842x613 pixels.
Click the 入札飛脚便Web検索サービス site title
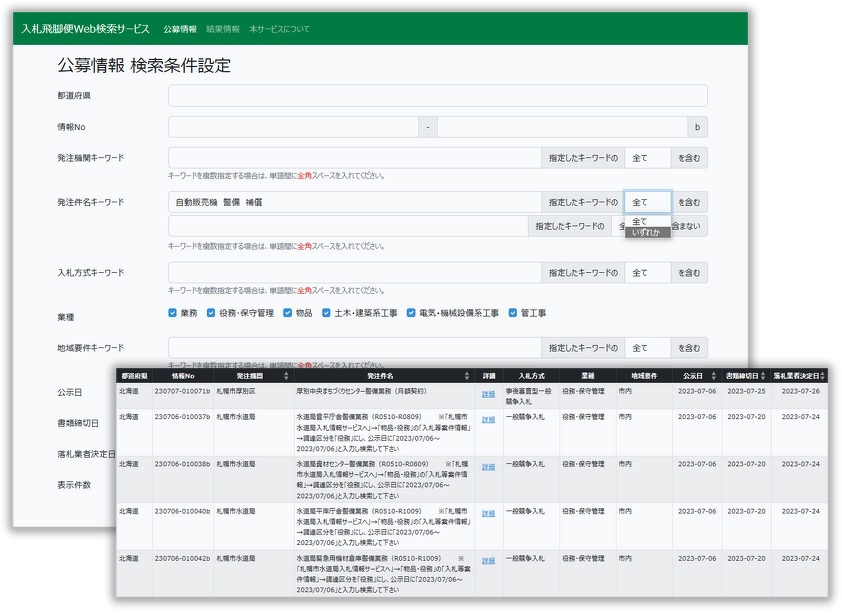point(85,29)
